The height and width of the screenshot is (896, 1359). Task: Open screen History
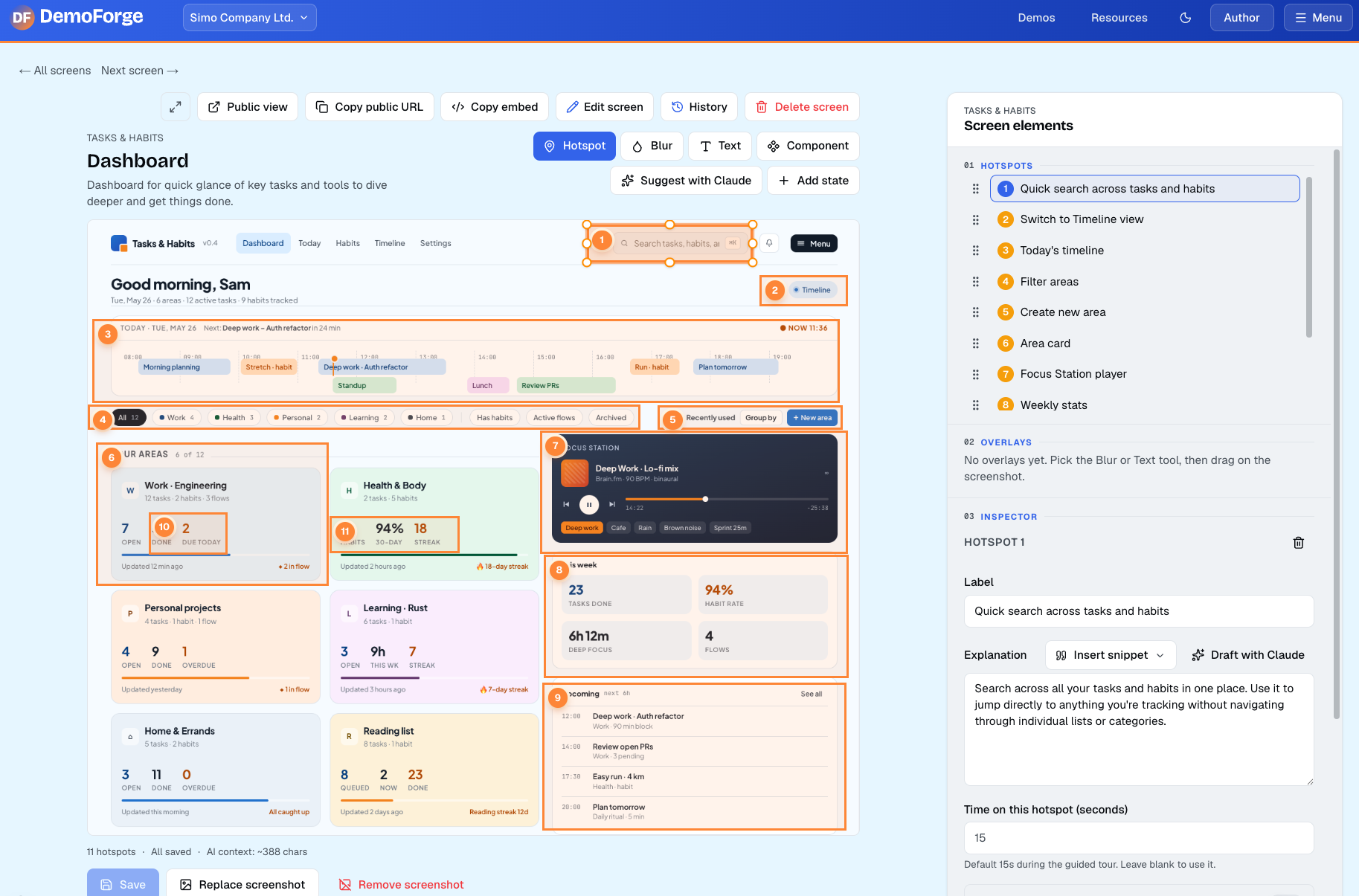click(x=699, y=107)
